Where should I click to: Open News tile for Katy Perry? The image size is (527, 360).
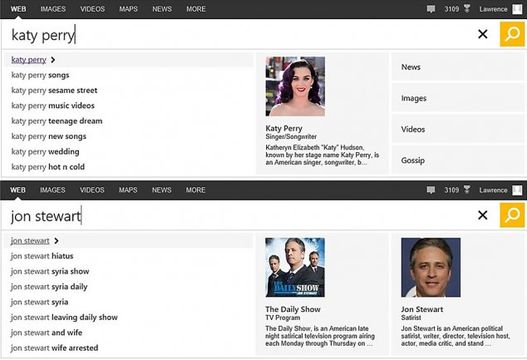tap(458, 67)
